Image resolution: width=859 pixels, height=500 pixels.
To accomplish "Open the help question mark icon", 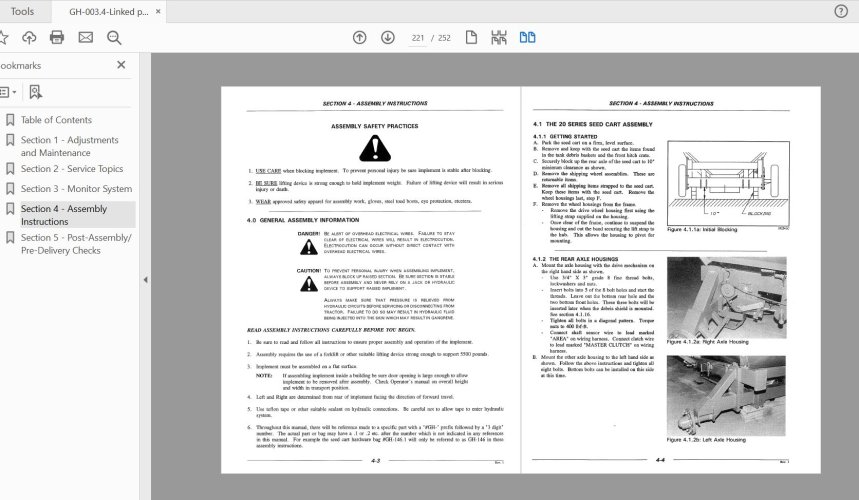I will click(840, 11).
